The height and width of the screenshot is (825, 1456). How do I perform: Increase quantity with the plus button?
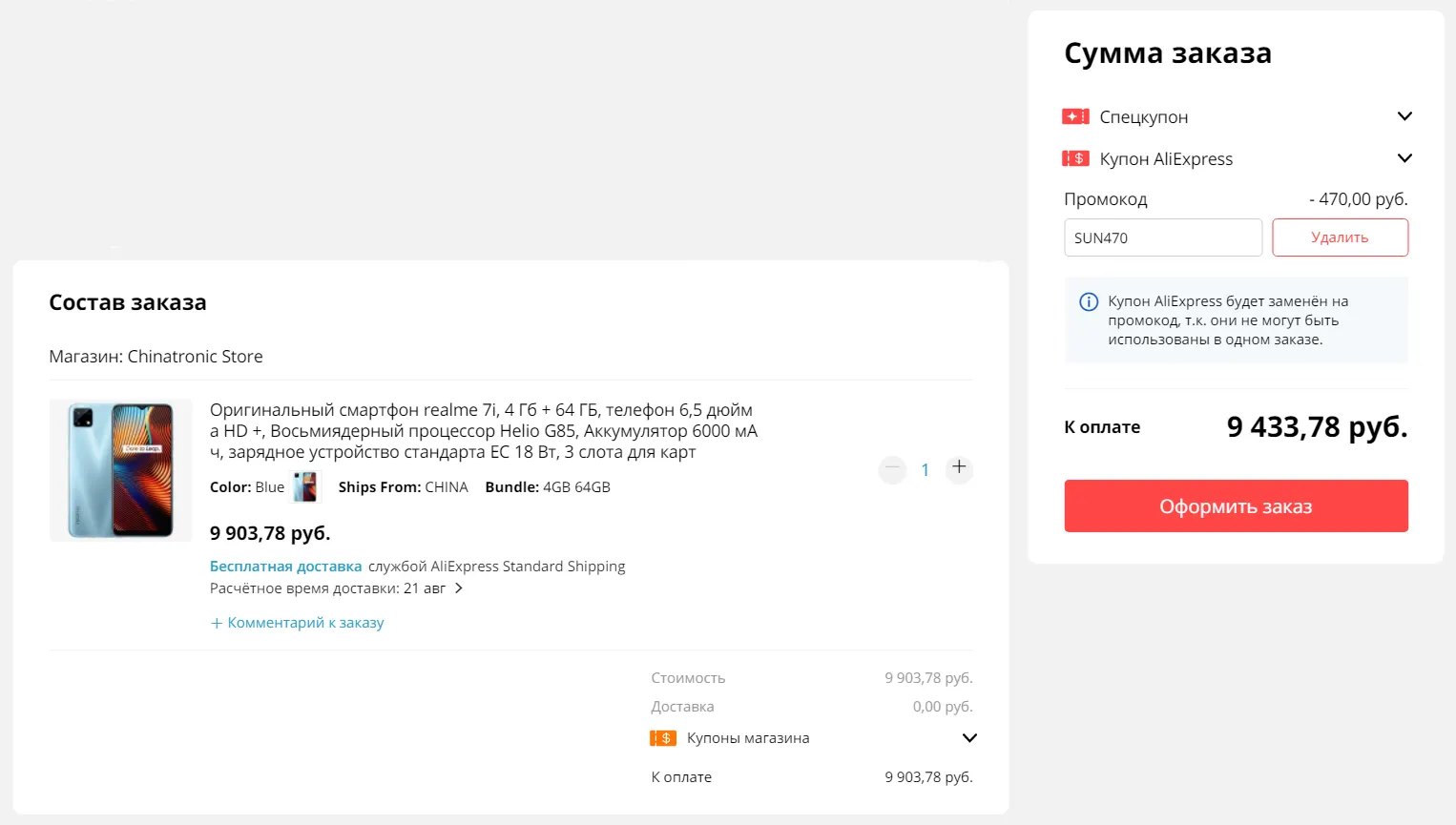pyautogui.click(x=959, y=467)
